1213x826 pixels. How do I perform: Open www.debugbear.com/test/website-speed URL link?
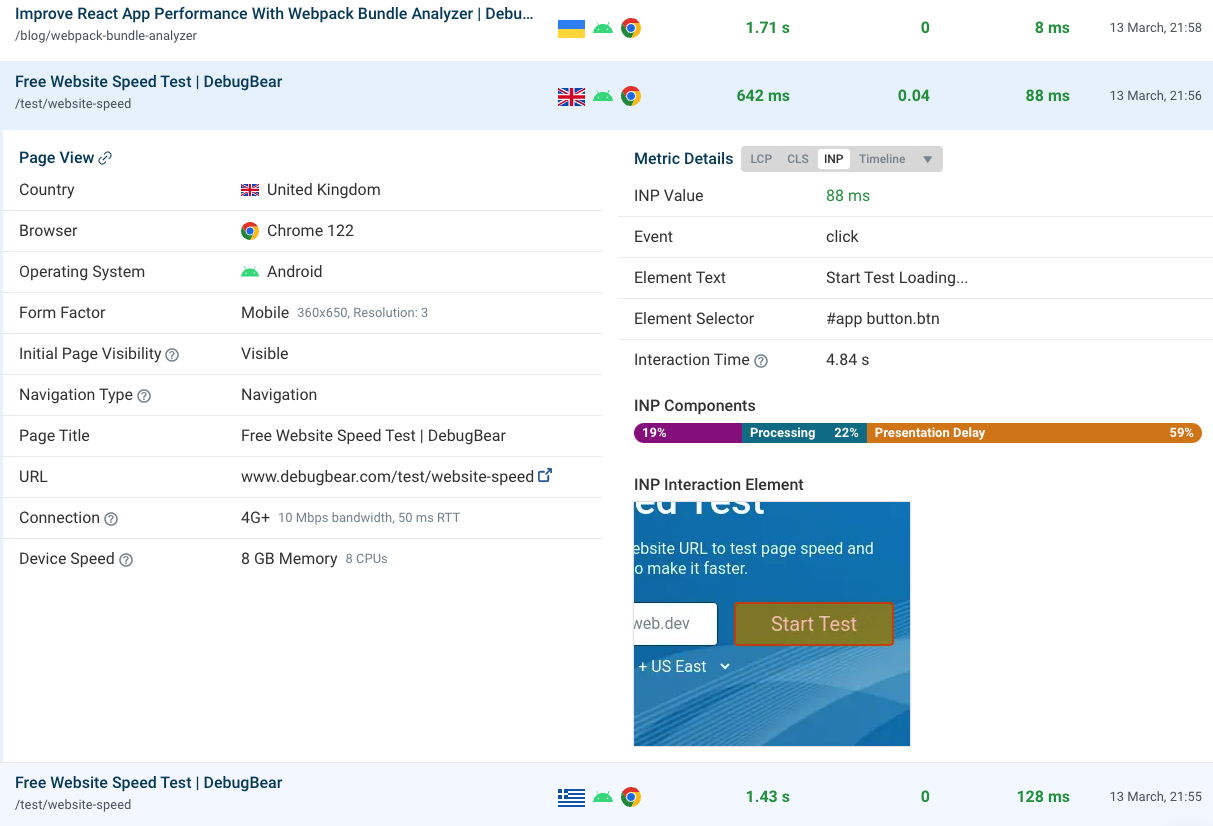click(x=387, y=477)
